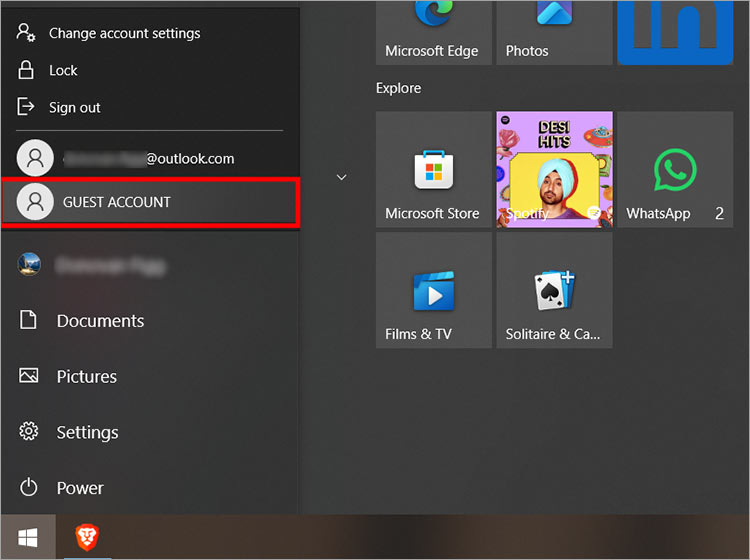Select Sign out from the account menu
The height and width of the screenshot is (560, 750).
click(x=150, y=107)
